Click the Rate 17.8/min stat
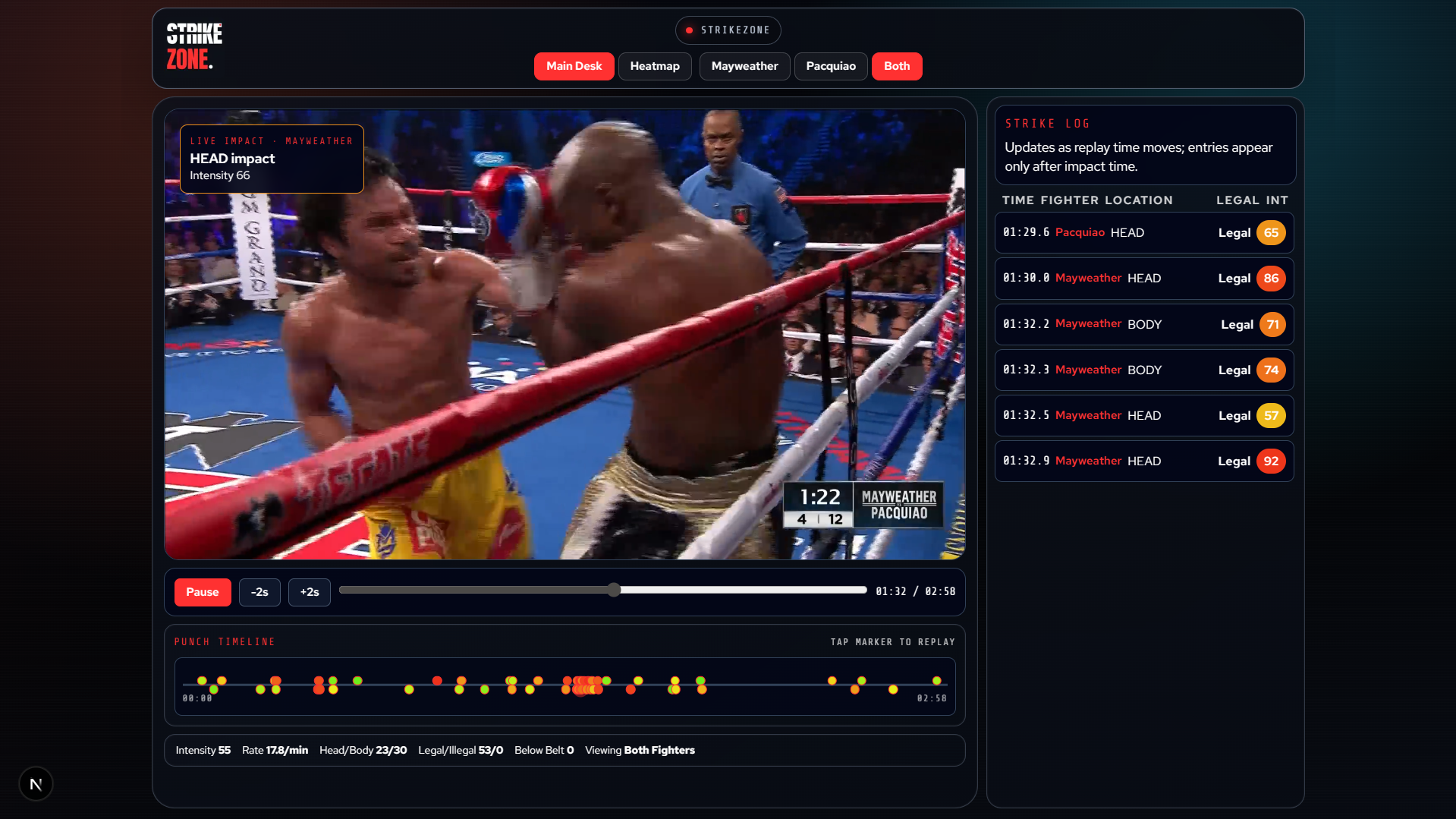The width and height of the screenshot is (1456, 819). (x=275, y=750)
